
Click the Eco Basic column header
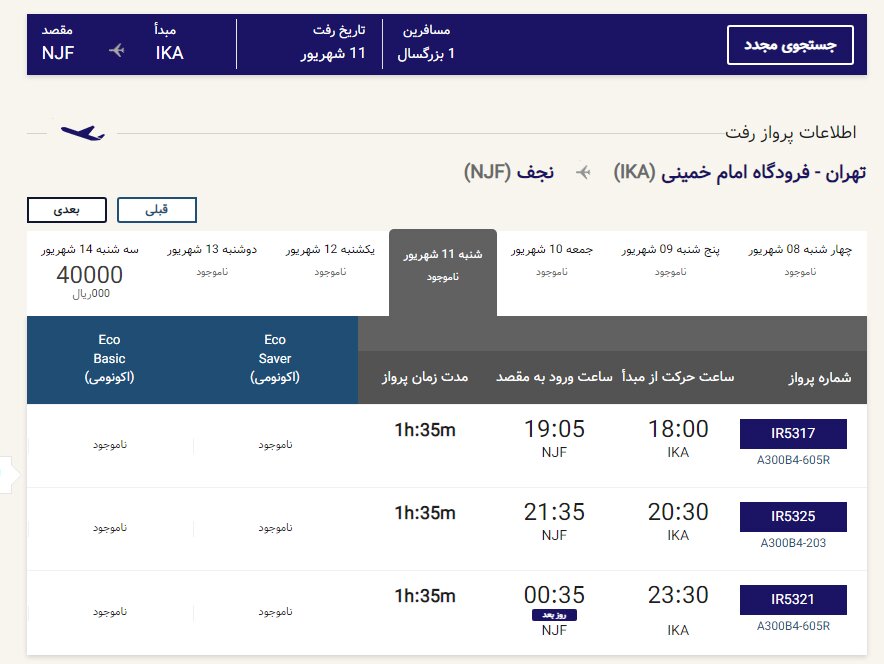109,359
